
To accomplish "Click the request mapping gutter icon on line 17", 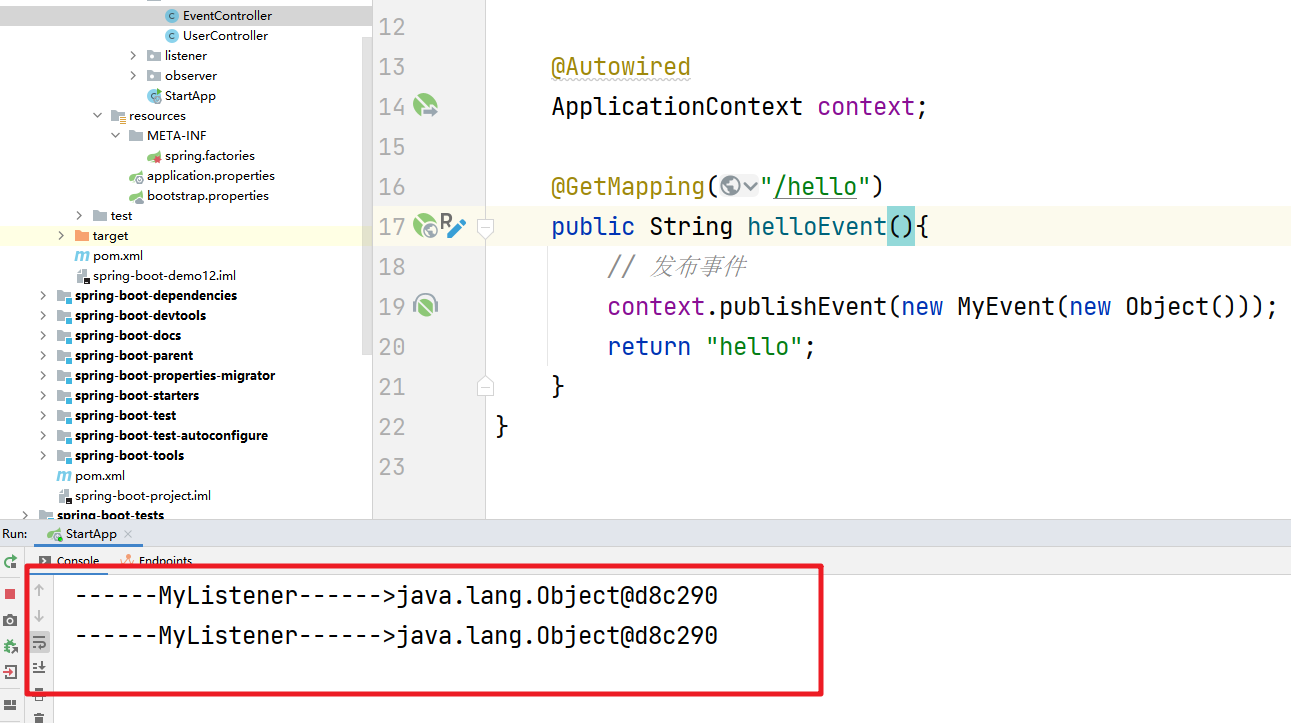I will 426,226.
